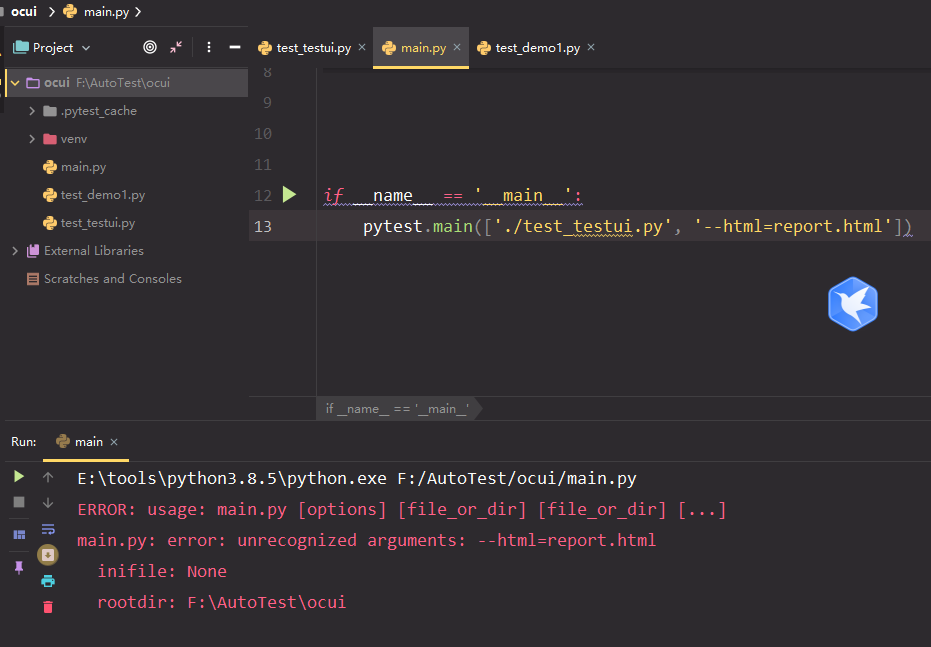Rerun the main run configuration

(x=18, y=477)
